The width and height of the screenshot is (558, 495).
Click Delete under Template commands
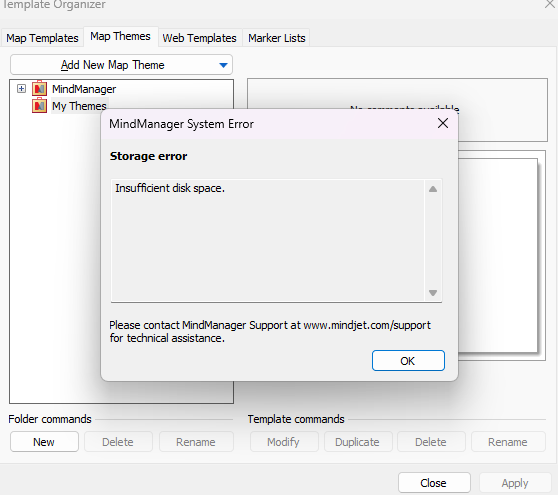[x=431, y=442]
